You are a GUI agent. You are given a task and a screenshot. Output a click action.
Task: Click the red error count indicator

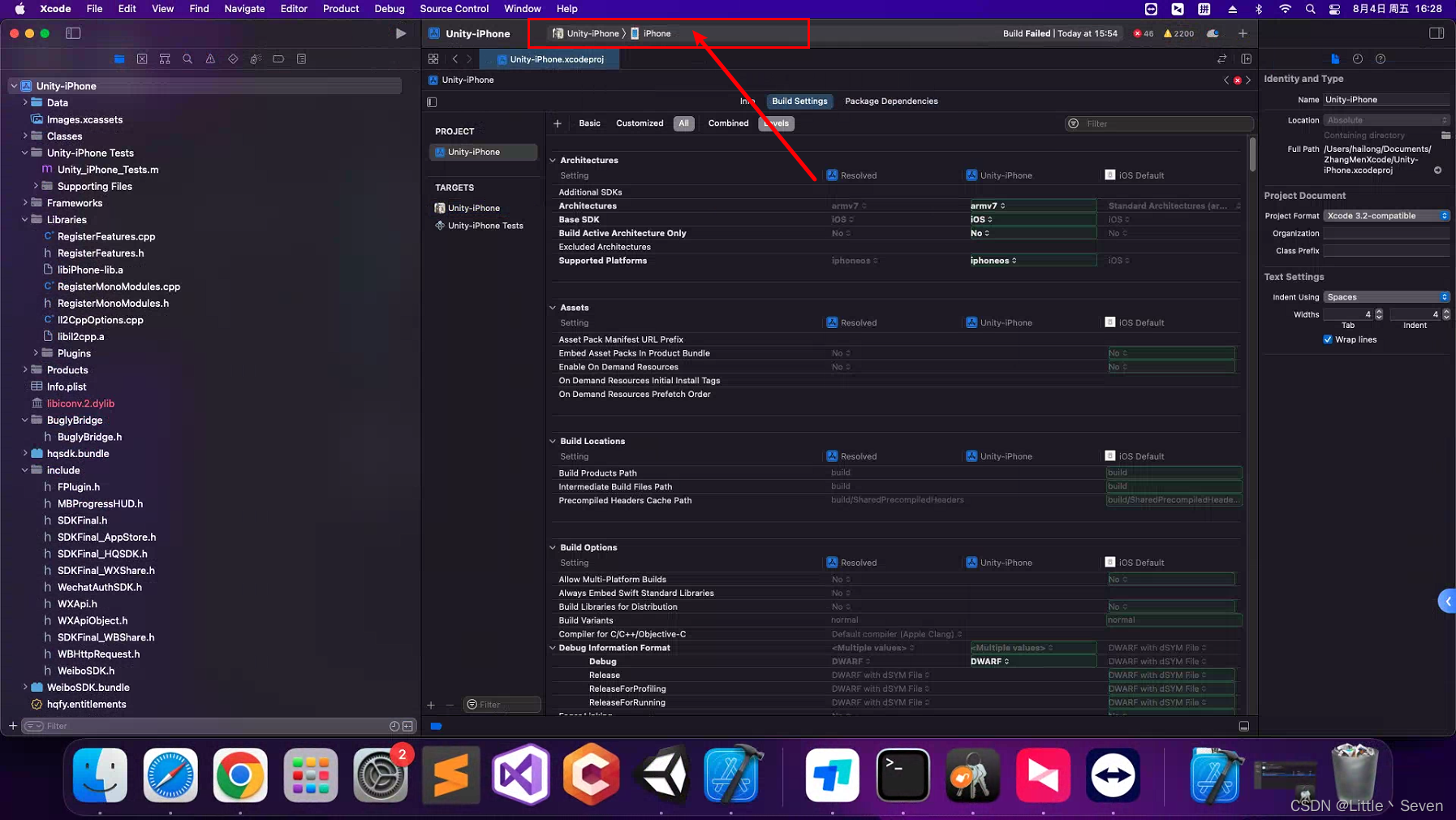pos(1144,33)
